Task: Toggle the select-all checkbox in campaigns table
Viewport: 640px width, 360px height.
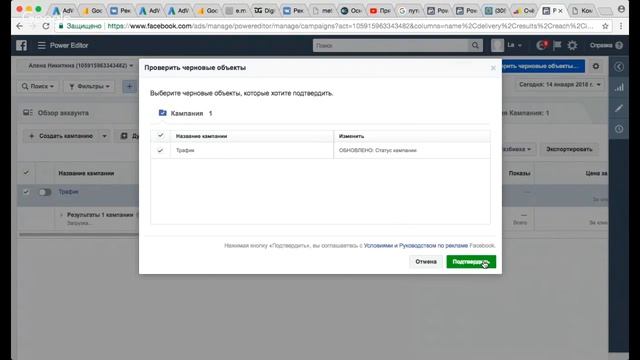Action: coord(26,173)
